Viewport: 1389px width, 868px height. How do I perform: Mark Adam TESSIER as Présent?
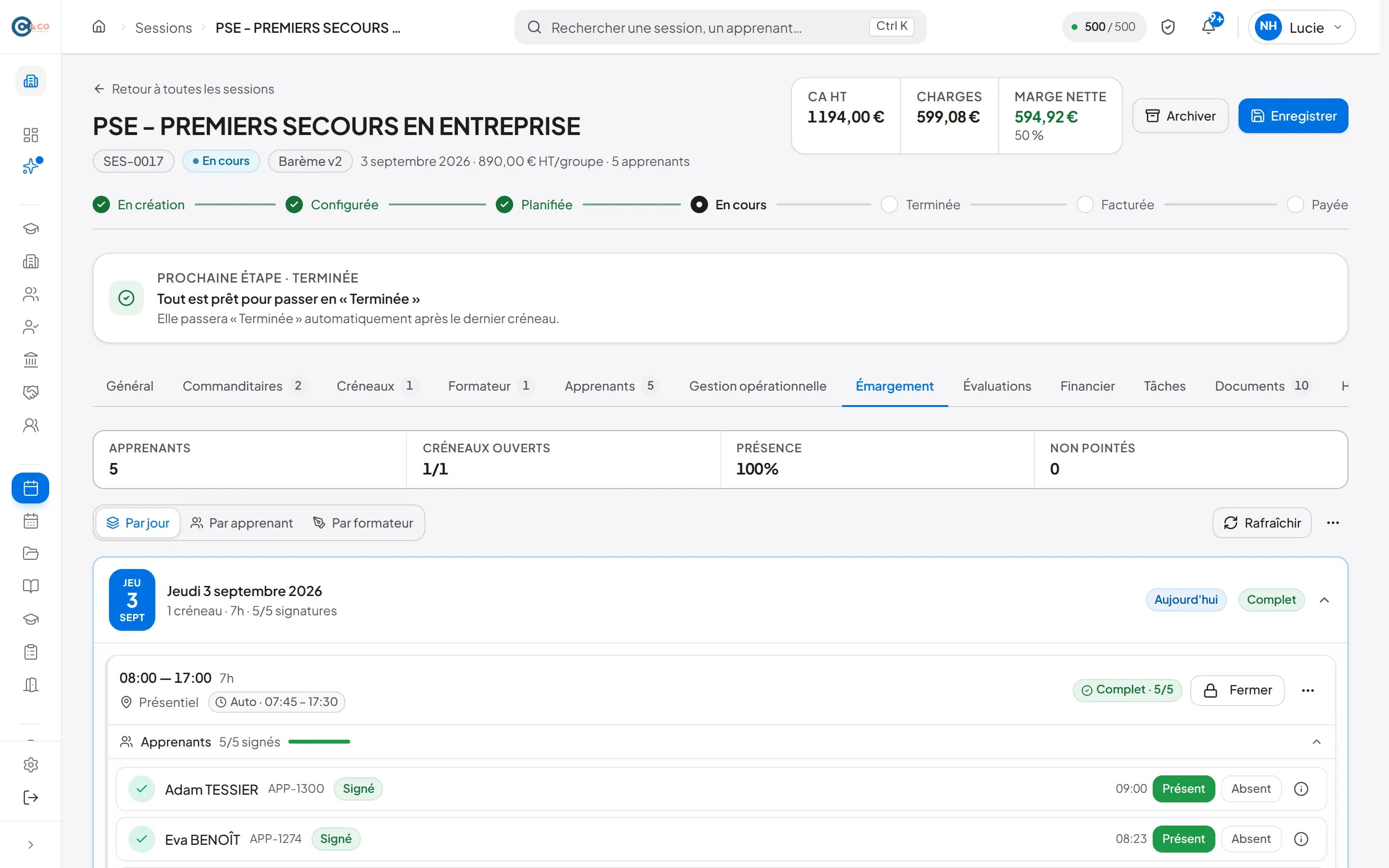(x=1184, y=789)
